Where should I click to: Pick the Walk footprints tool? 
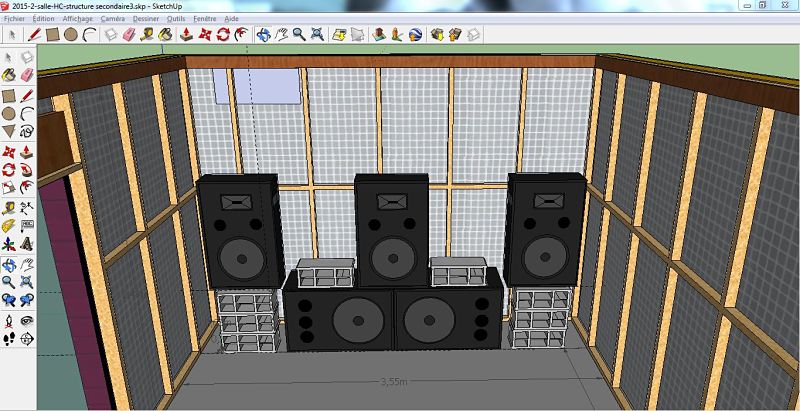click(x=9, y=339)
